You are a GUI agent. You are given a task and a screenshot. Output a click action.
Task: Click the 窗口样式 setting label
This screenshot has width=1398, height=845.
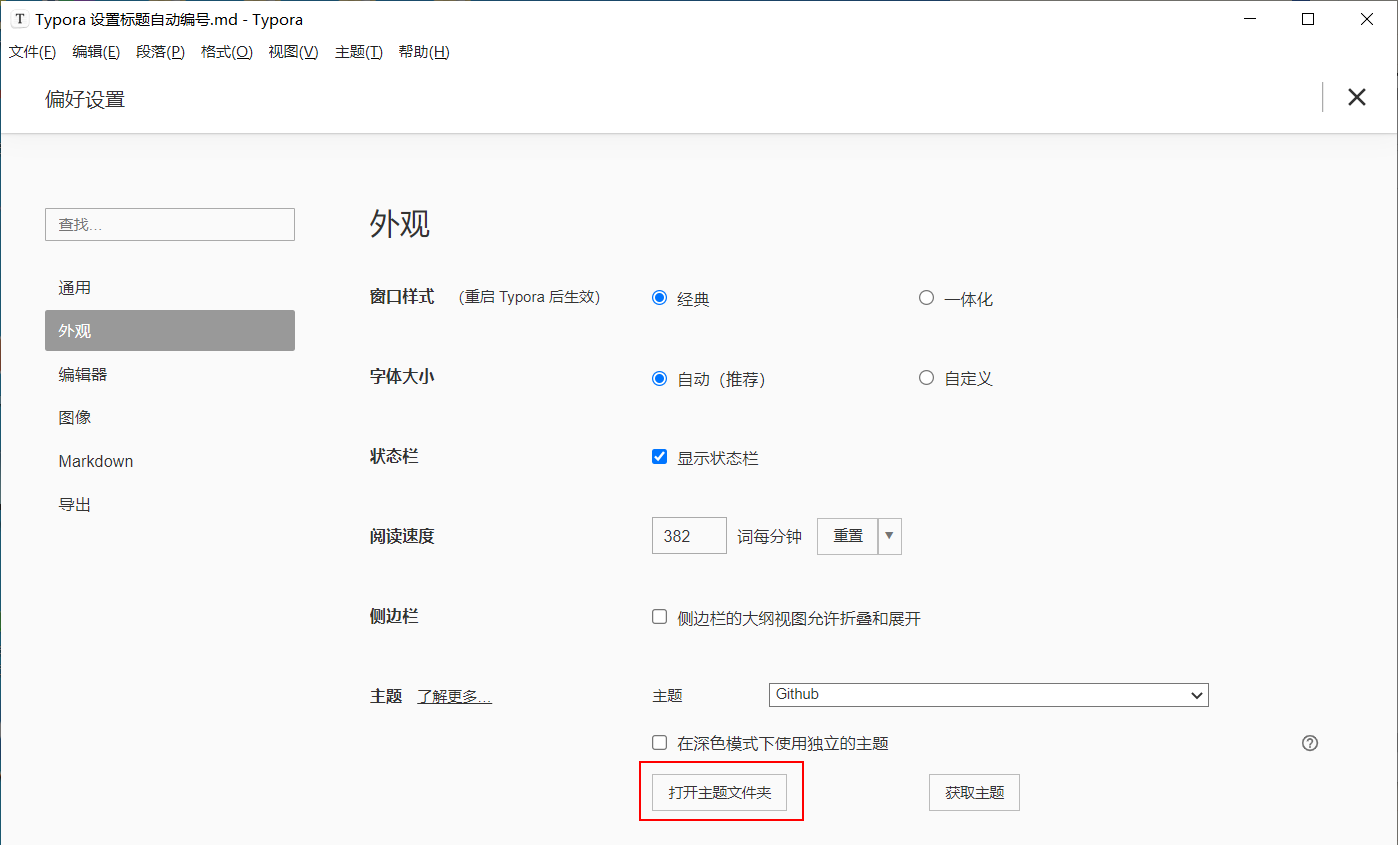[x=402, y=297]
